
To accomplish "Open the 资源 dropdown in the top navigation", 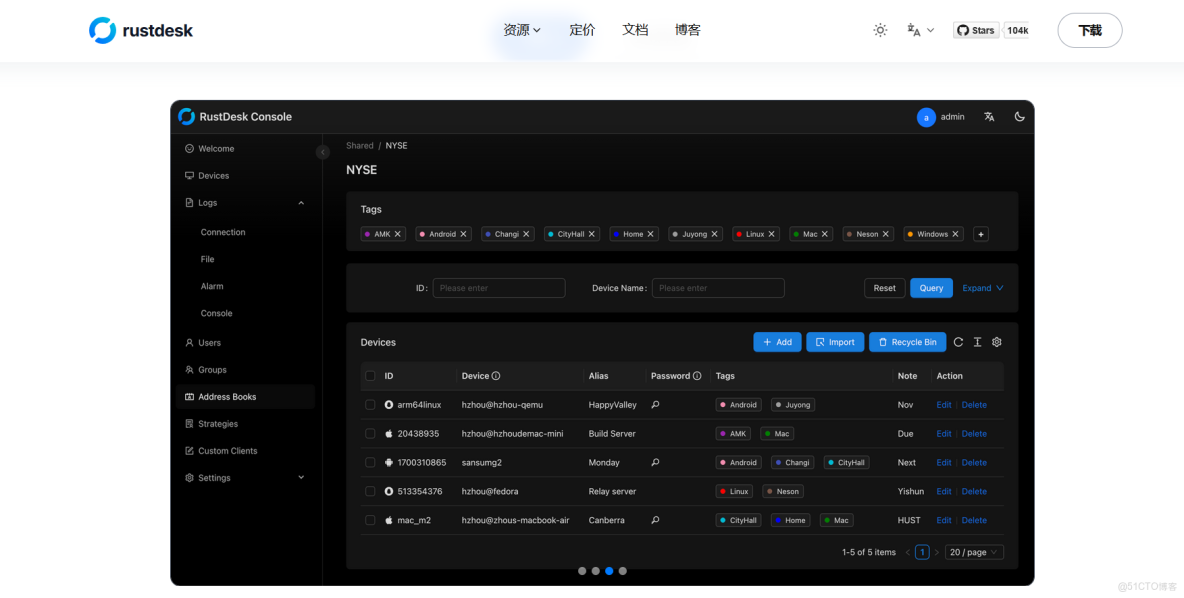I will click(x=521, y=30).
